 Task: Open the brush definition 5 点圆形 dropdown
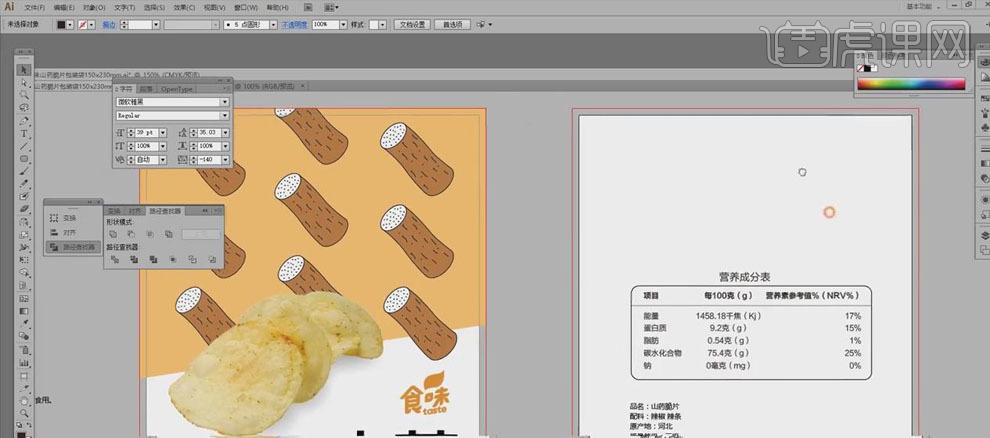click(273, 25)
